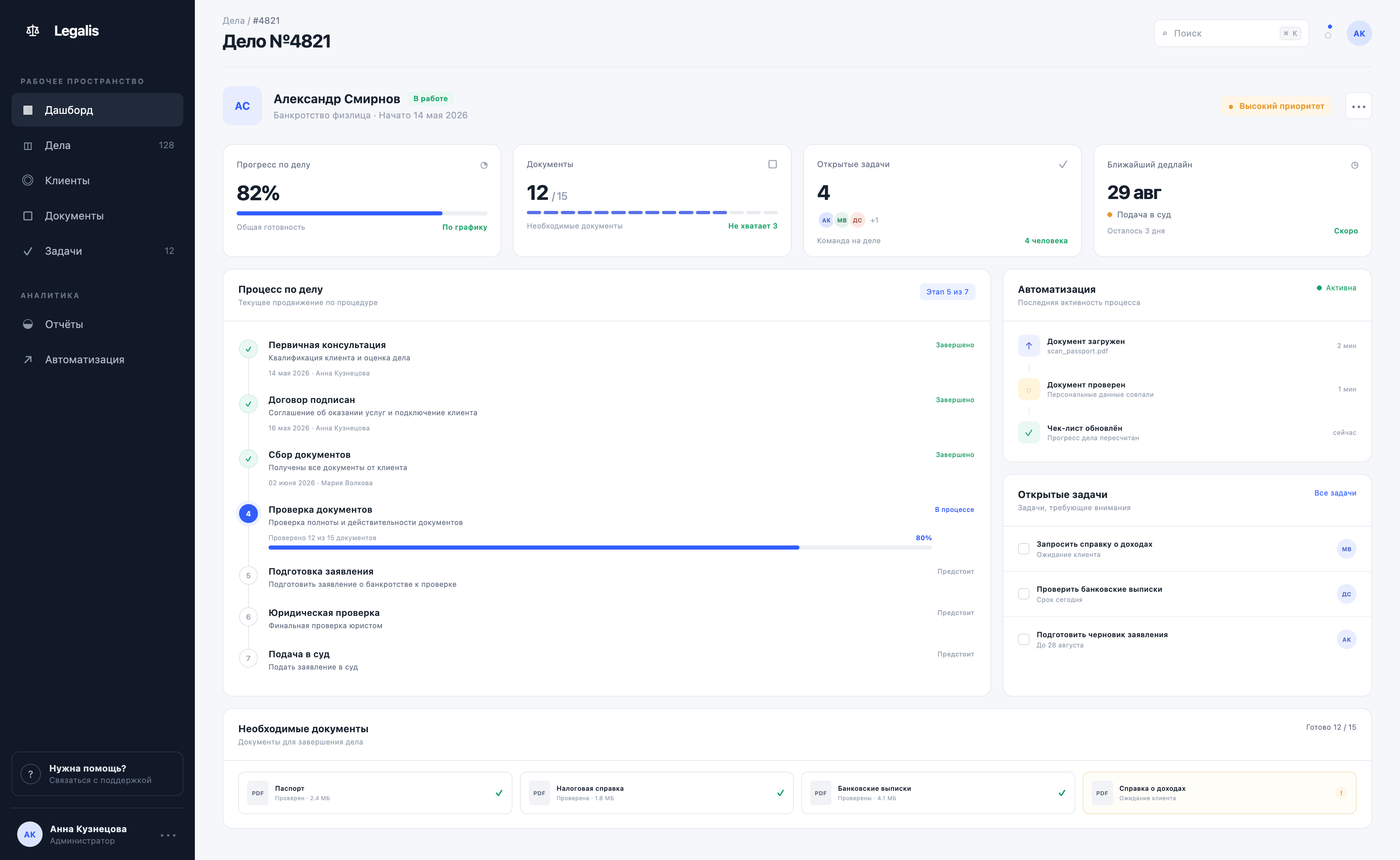The height and width of the screenshot is (860, 1400).
Task: Click the Осталось 3 дня text
Action: pyautogui.click(x=1136, y=231)
